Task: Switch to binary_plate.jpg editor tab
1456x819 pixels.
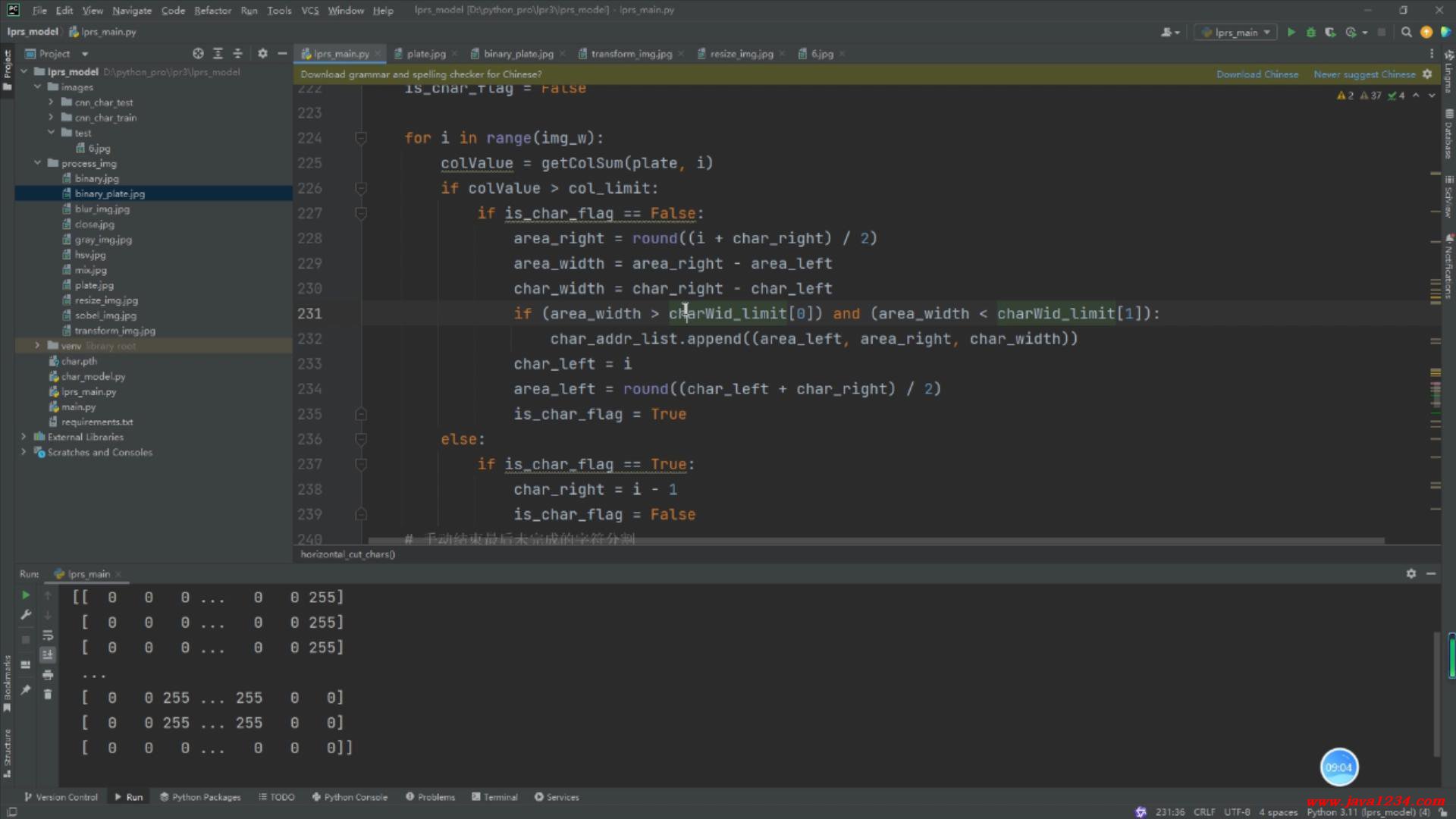Action: tap(518, 54)
